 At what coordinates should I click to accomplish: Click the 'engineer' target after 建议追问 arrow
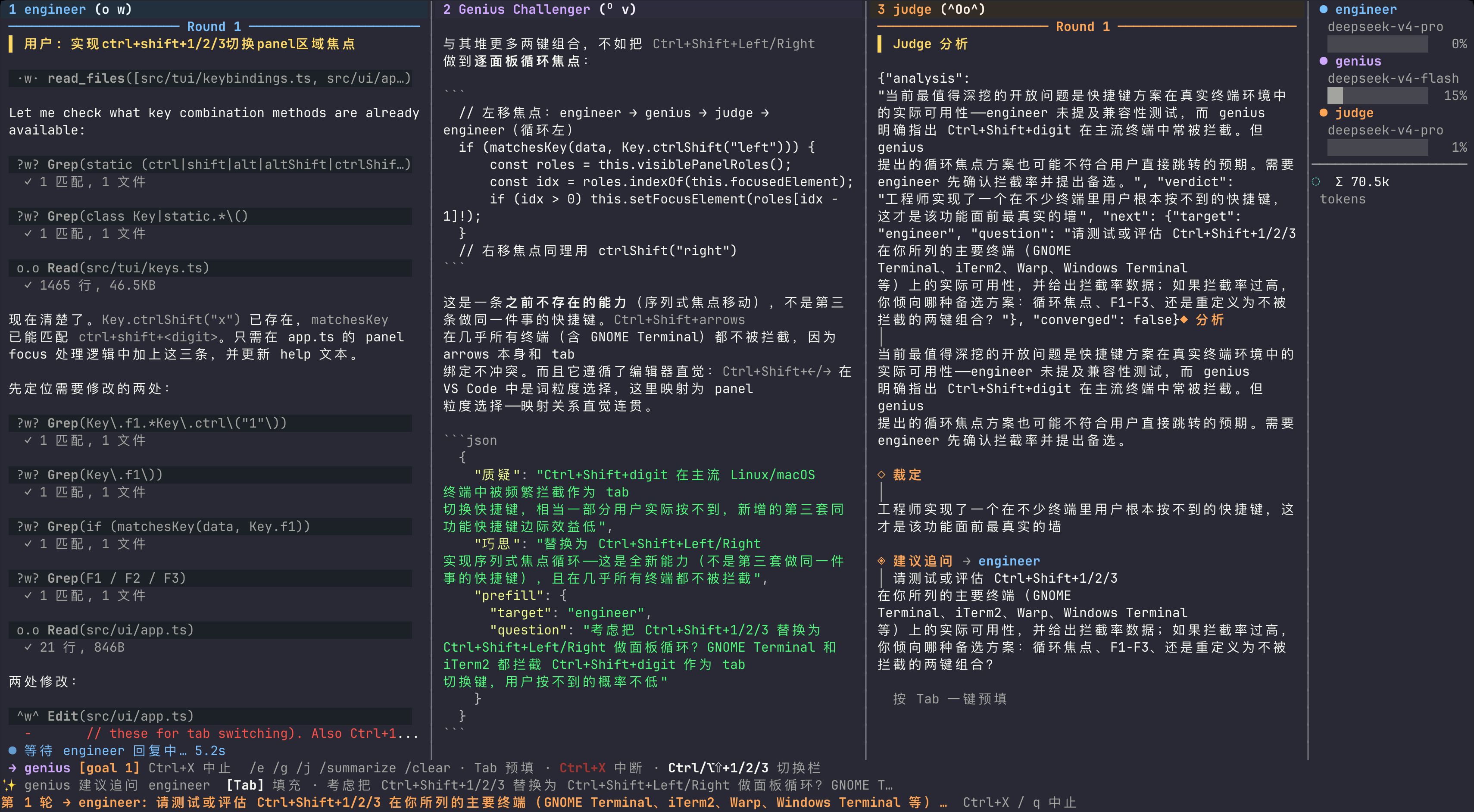coord(1009,561)
